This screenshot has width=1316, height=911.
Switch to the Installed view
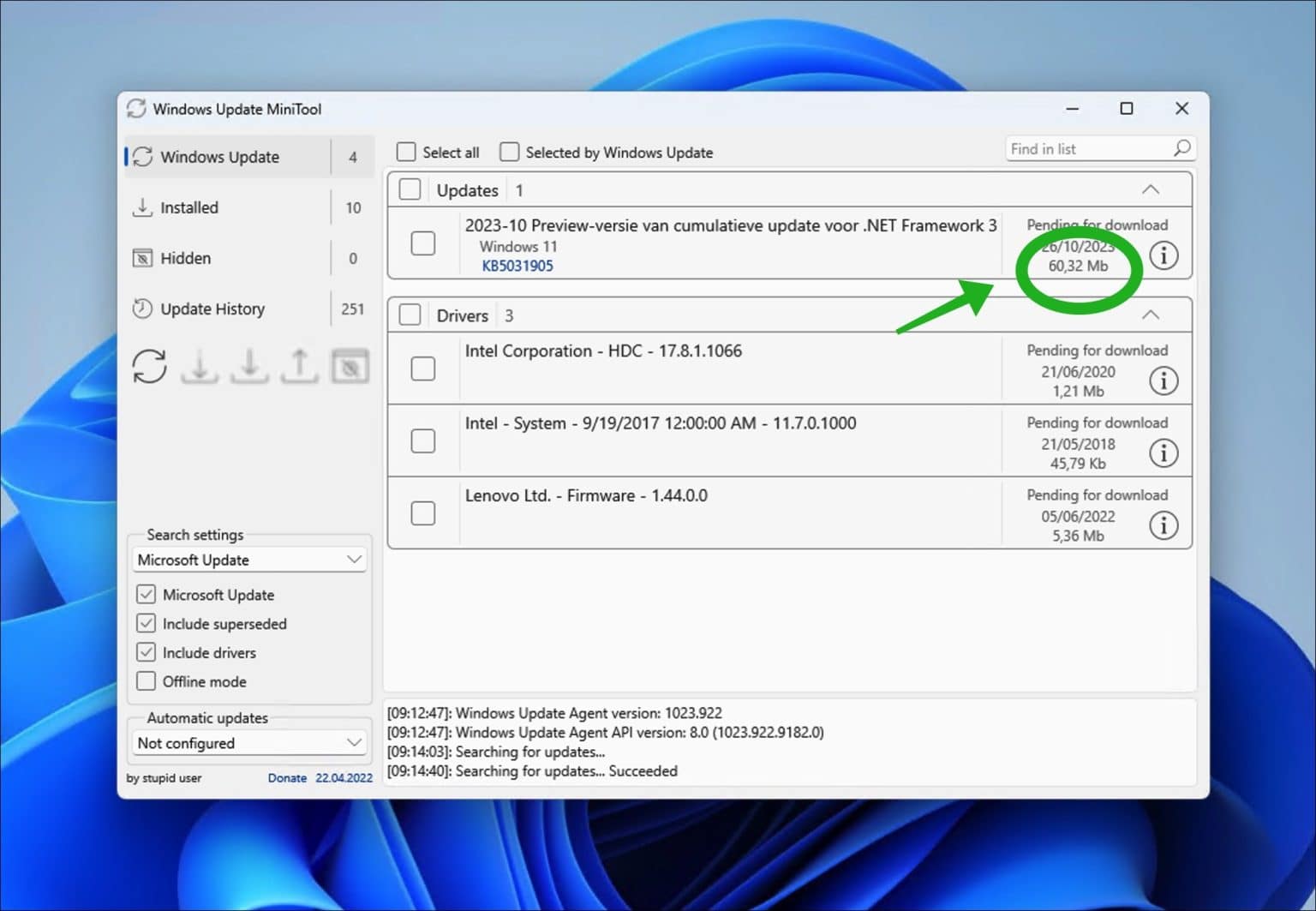tap(188, 207)
